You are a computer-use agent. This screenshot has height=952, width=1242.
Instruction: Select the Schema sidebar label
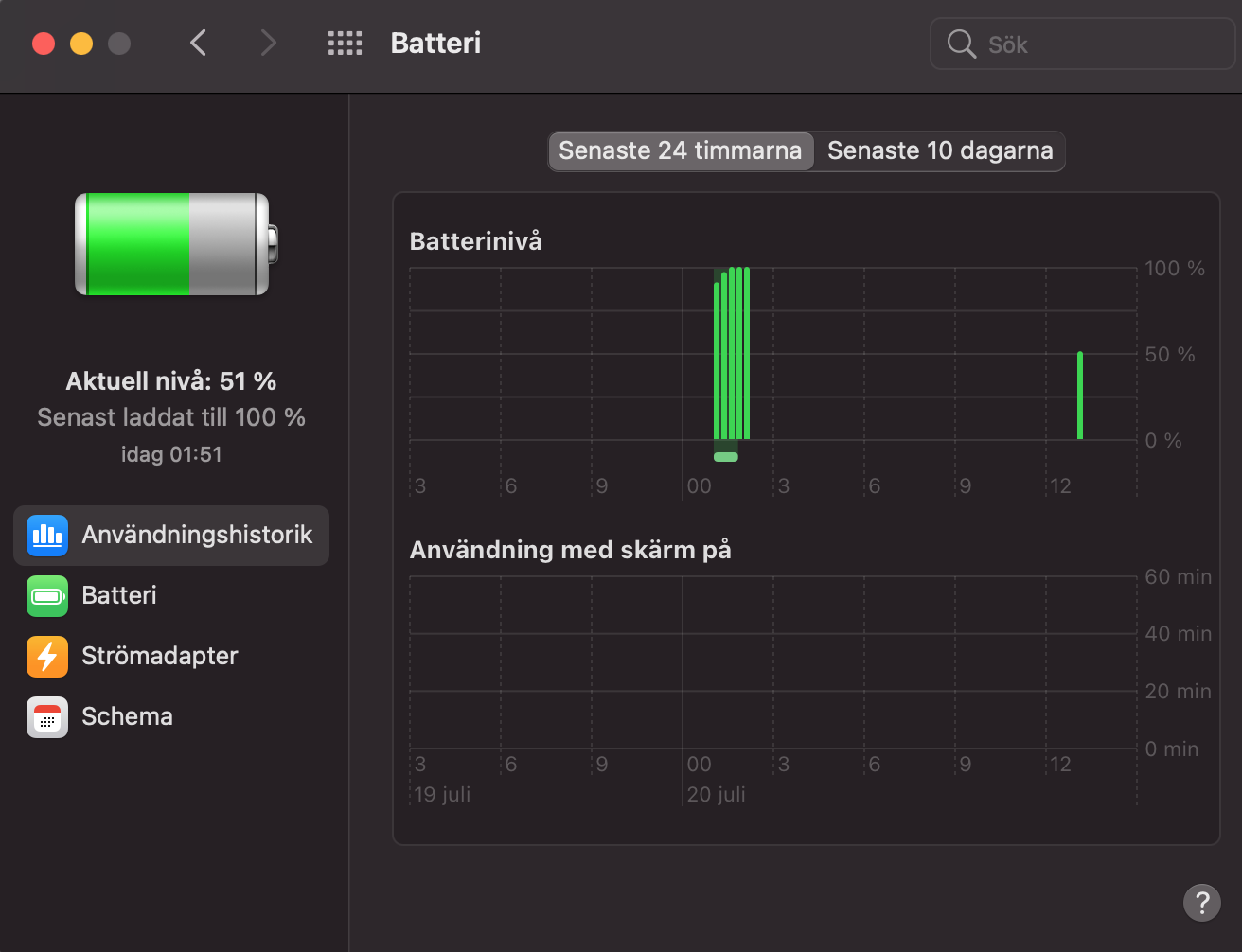coord(128,717)
